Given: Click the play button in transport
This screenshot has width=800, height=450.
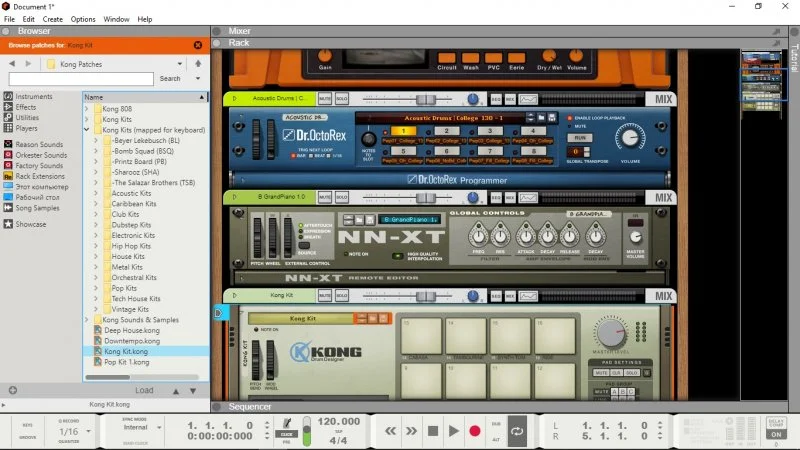Looking at the screenshot, I should 453,431.
